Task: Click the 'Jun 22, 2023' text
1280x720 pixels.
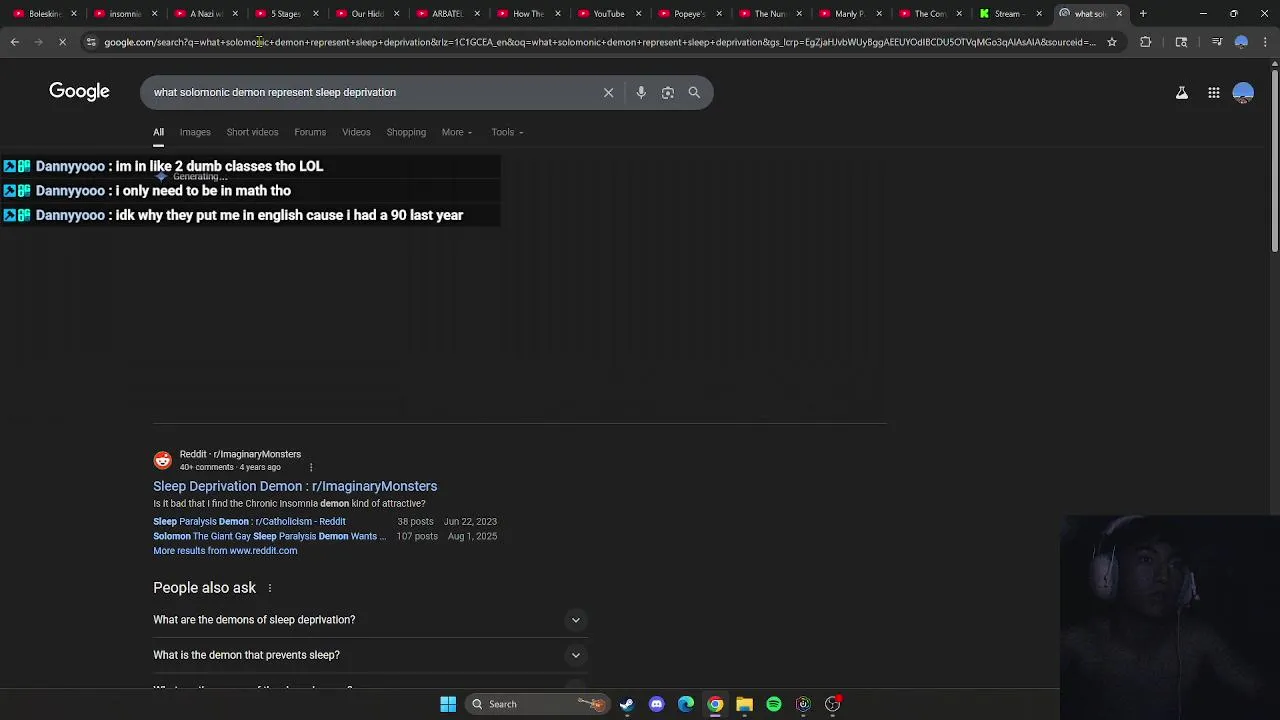Action: click(x=470, y=521)
